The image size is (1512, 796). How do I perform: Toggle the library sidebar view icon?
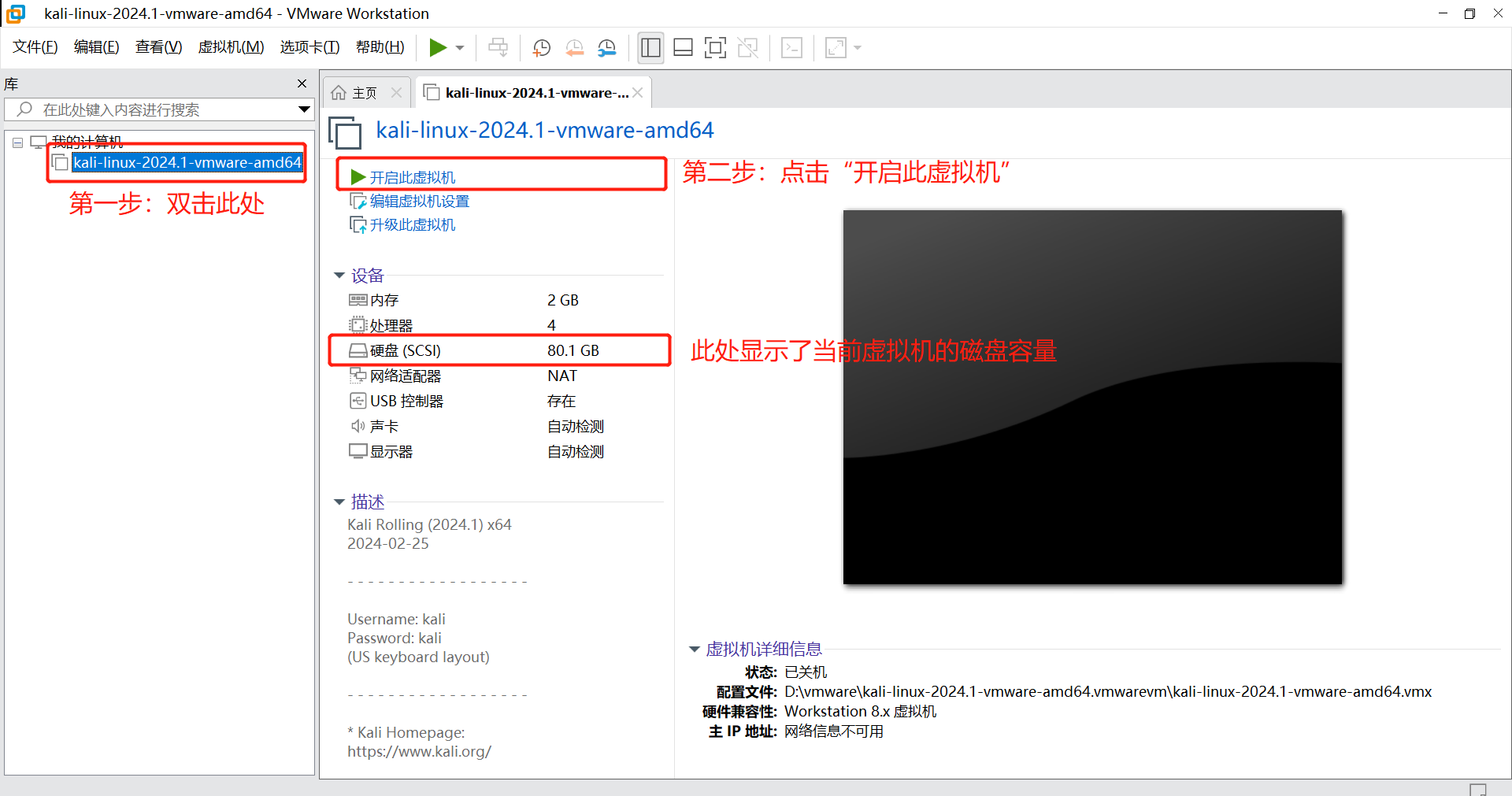click(x=650, y=48)
